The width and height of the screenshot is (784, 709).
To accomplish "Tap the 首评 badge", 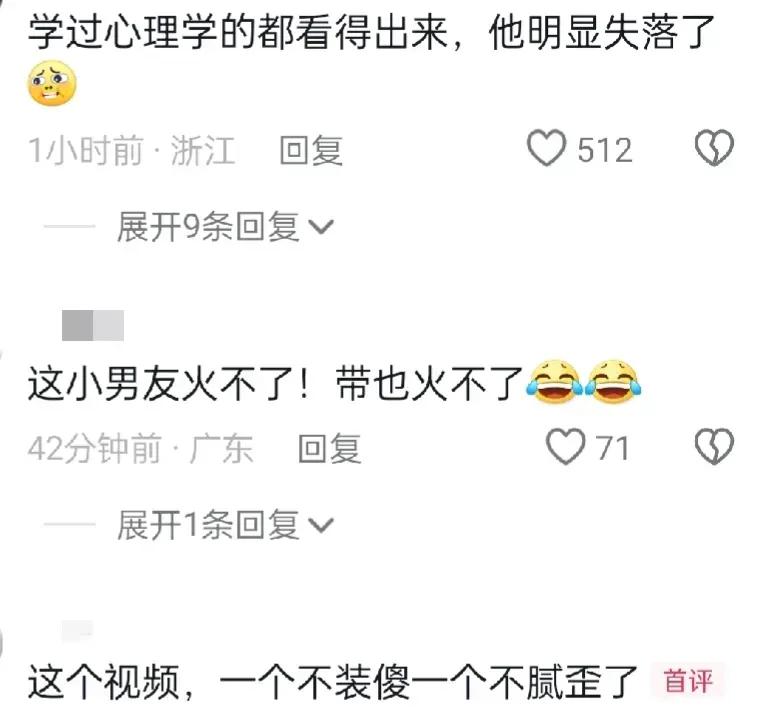I will (x=688, y=680).
